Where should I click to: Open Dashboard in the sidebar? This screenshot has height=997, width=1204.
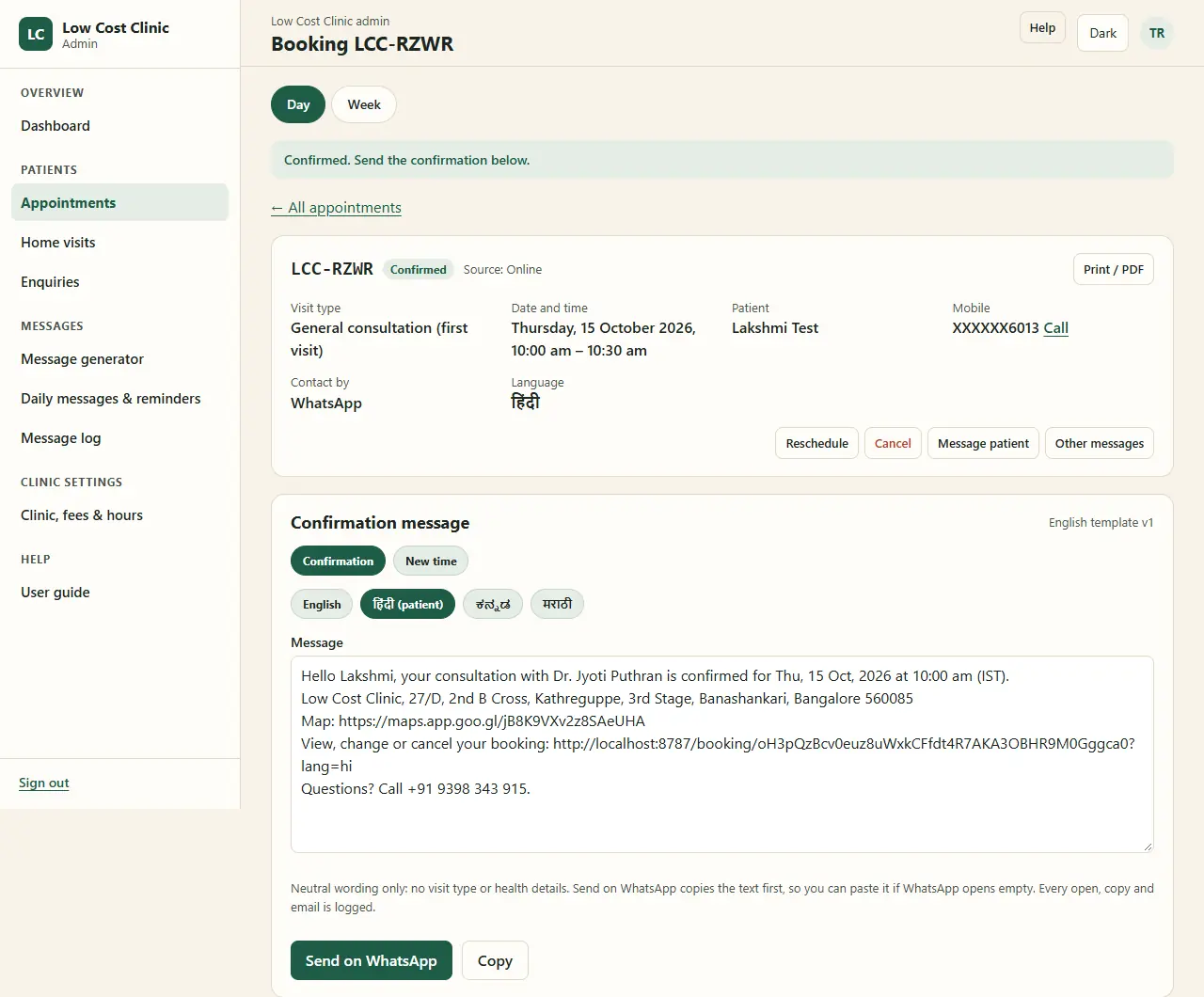click(119, 126)
